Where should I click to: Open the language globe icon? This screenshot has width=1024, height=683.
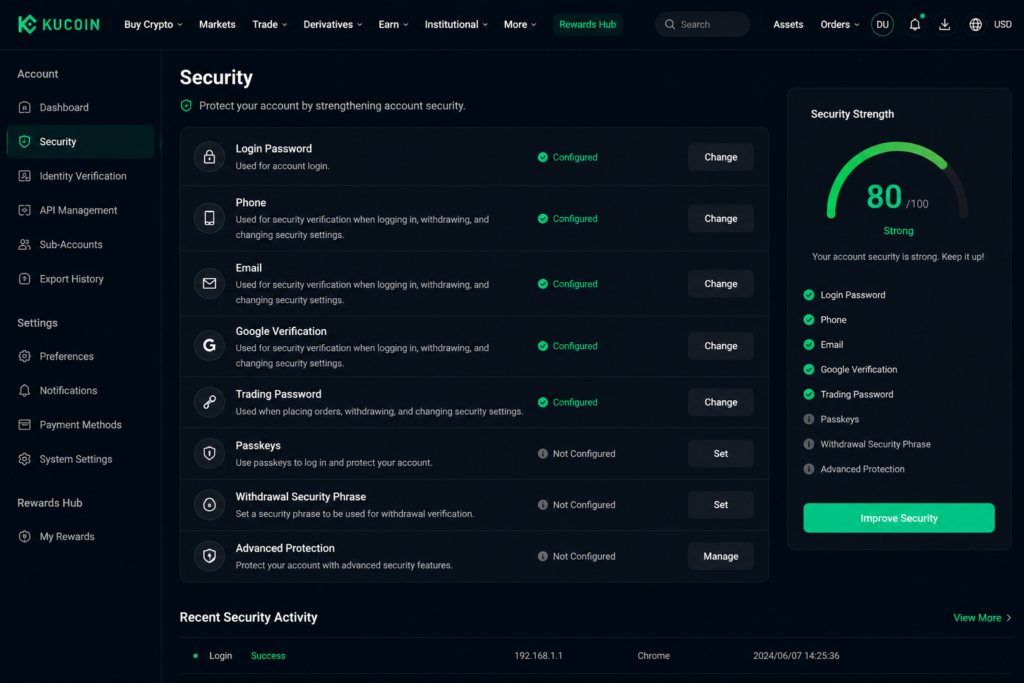[x=975, y=25]
